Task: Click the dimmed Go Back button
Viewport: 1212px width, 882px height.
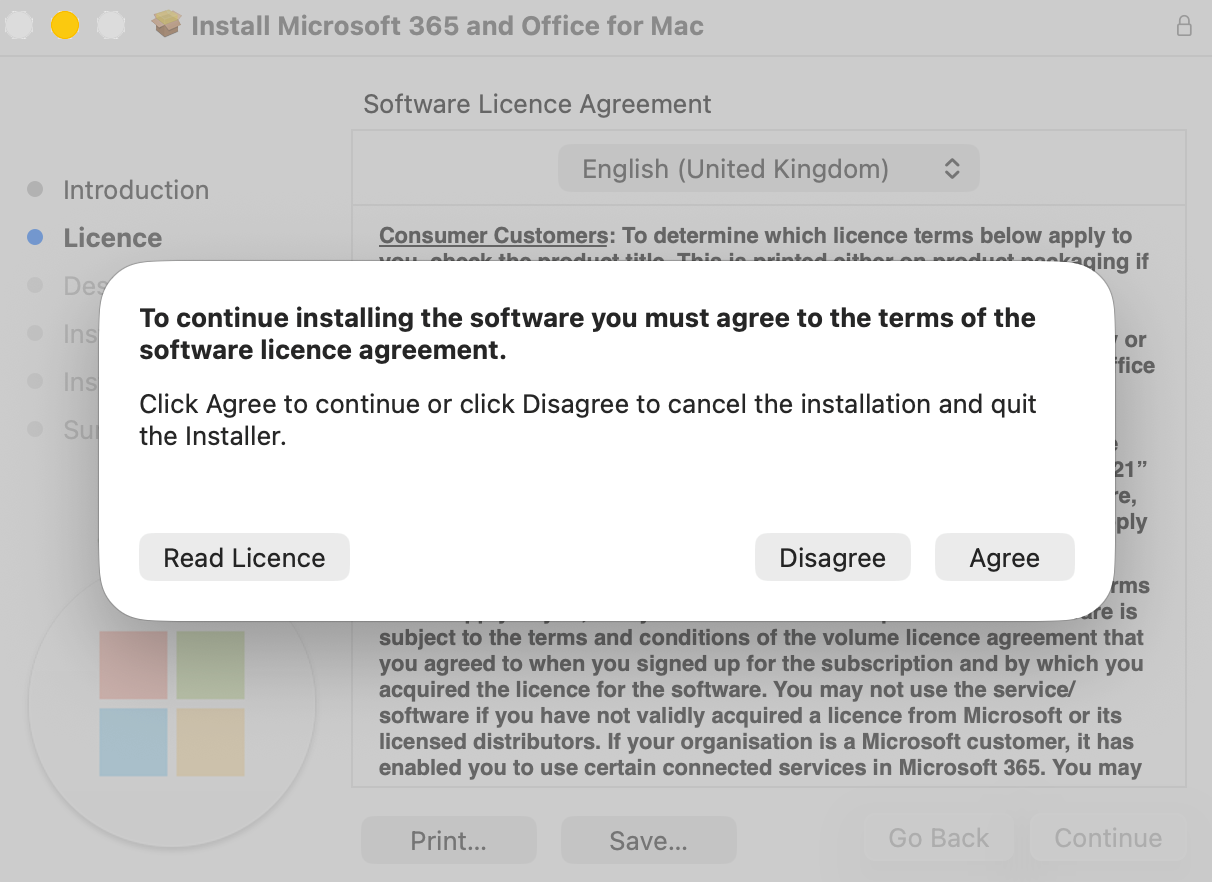Action: click(938, 838)
